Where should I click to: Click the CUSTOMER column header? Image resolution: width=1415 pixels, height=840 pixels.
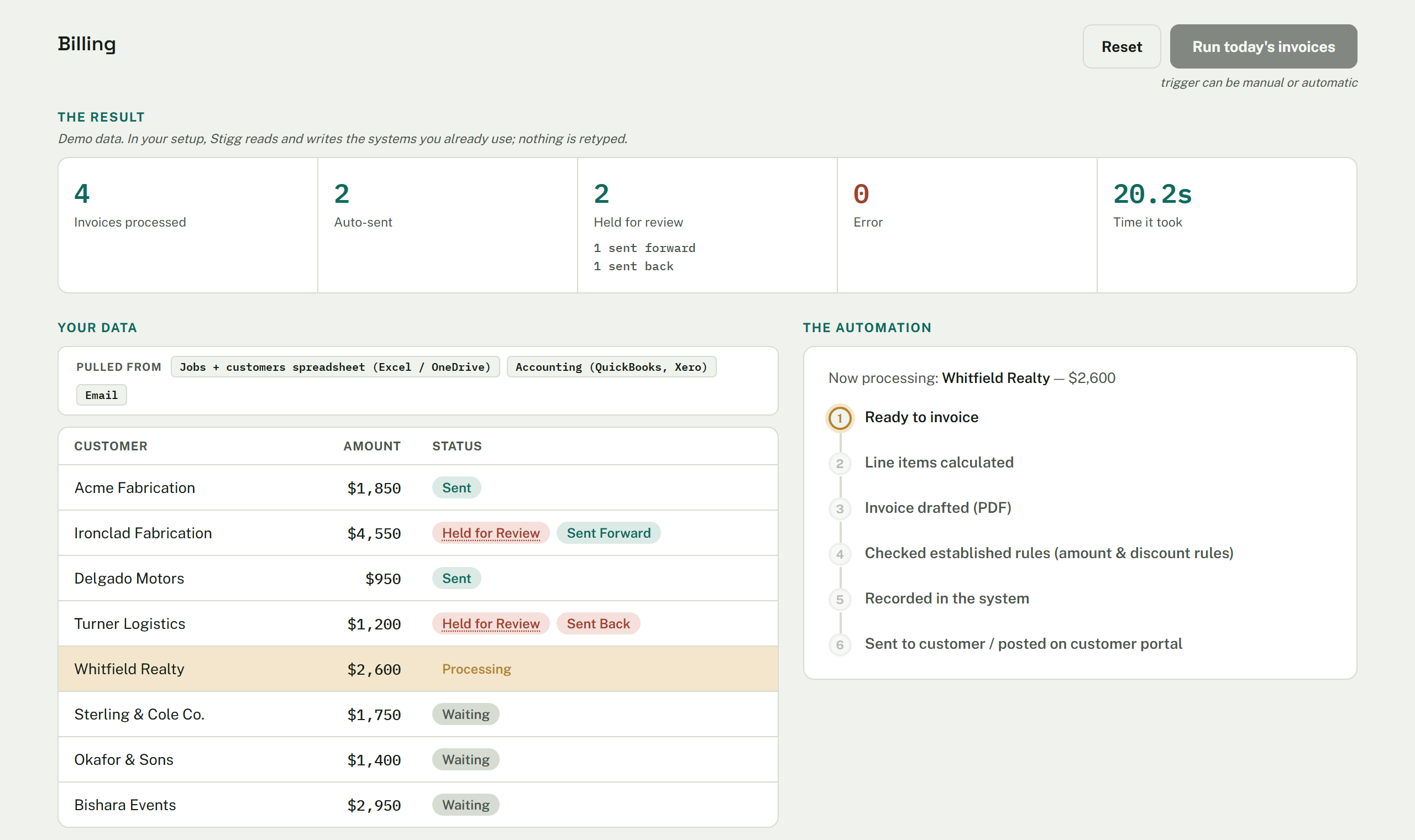(x=111, y=446)
